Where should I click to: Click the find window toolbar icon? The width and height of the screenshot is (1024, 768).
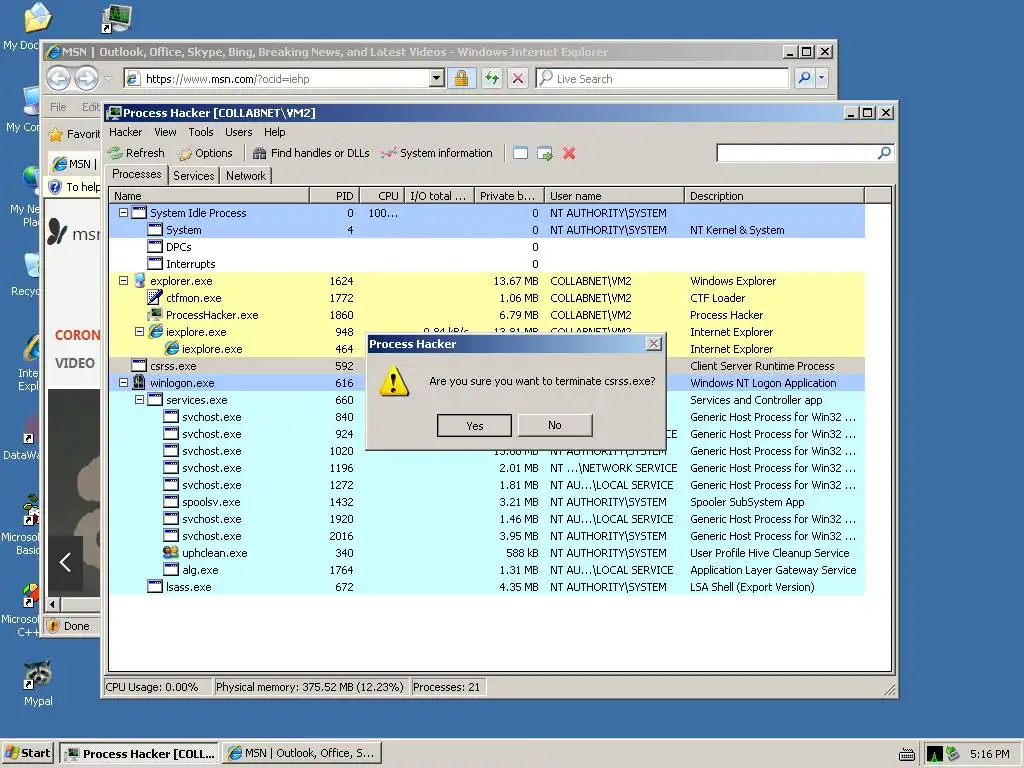pyautogui.click(x=520, y=153)
